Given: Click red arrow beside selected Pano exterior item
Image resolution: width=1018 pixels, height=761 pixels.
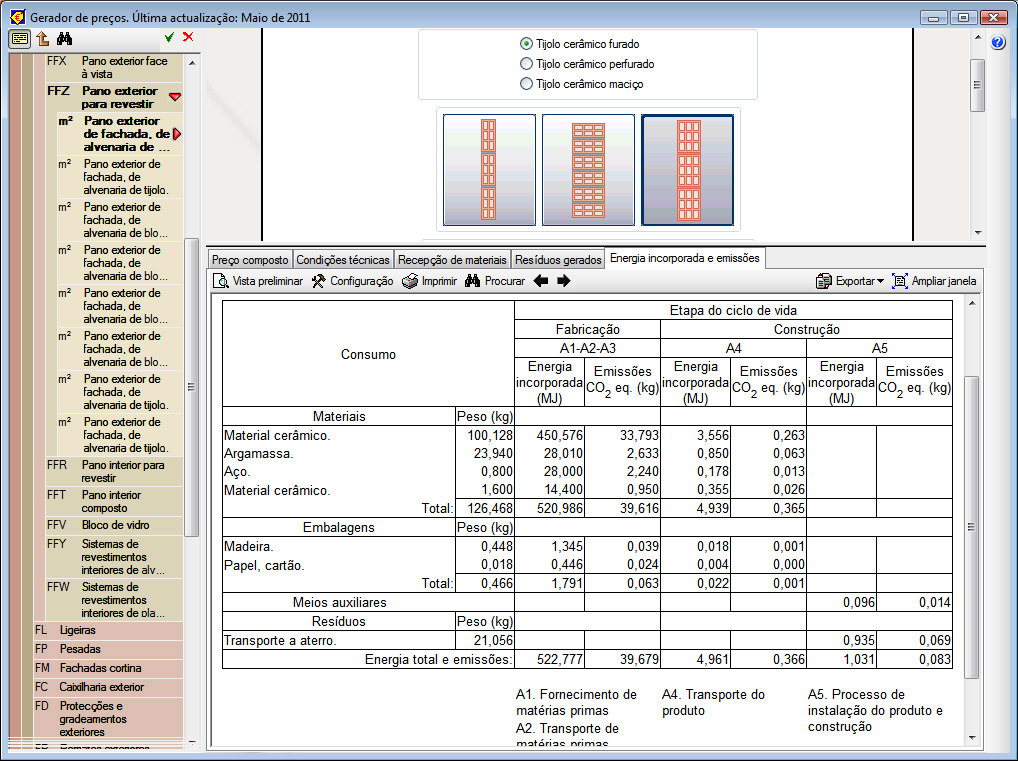Looking at the screenshot, I should pyautogui.click(x=177, y=134).
